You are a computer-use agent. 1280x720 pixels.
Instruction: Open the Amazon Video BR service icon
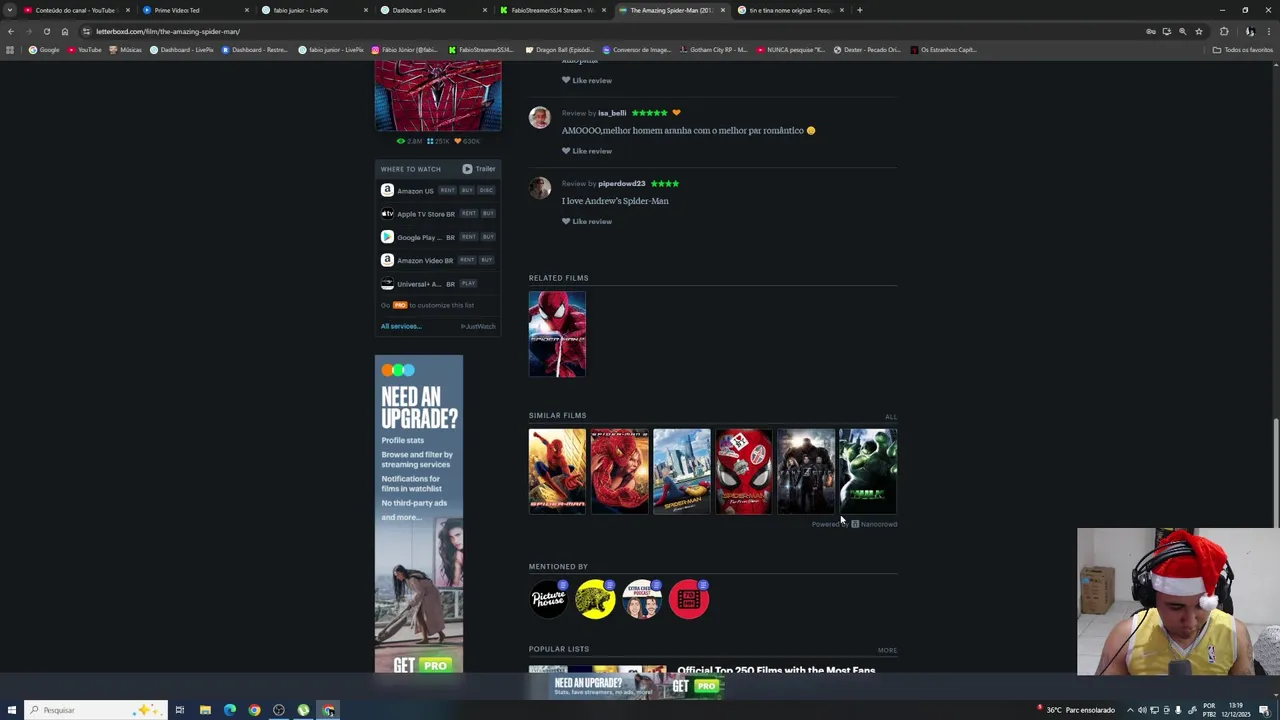click(387, 260)
